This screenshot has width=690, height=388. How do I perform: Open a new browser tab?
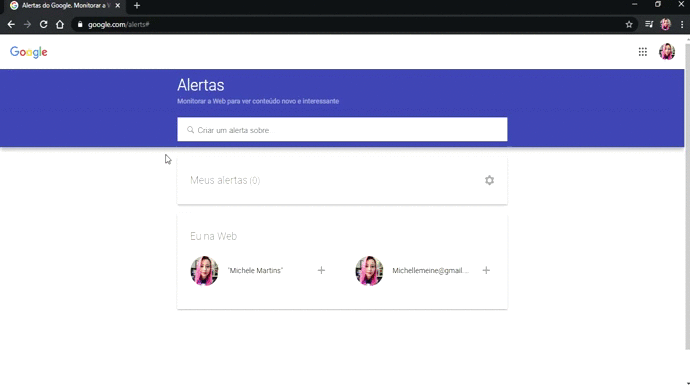(137, 6)
